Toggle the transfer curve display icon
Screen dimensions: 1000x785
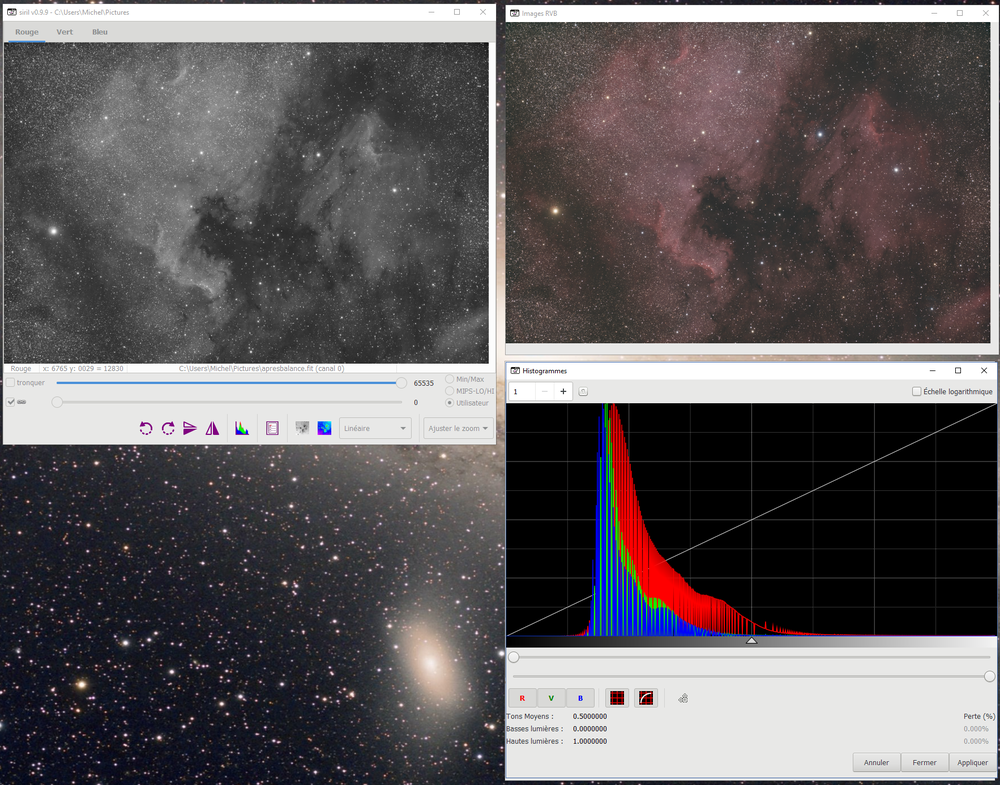(x=645, y=698)
